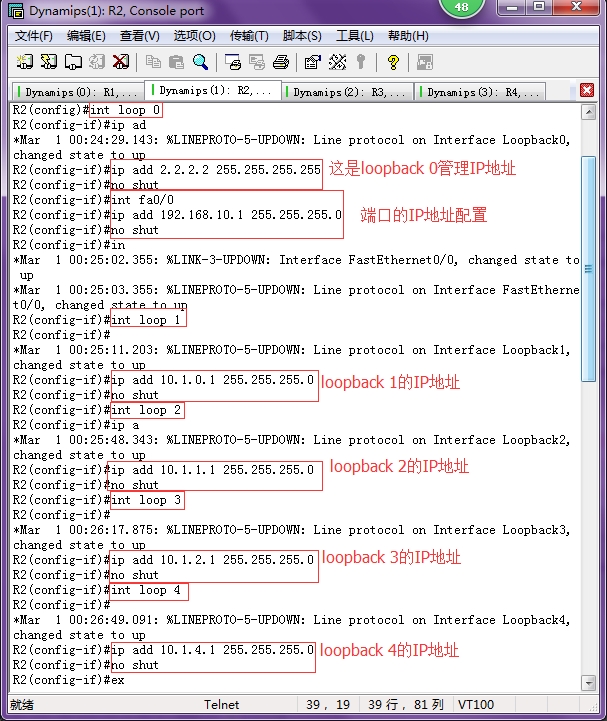Click the Quick Connect lightning icon

[x=49, y=62]
